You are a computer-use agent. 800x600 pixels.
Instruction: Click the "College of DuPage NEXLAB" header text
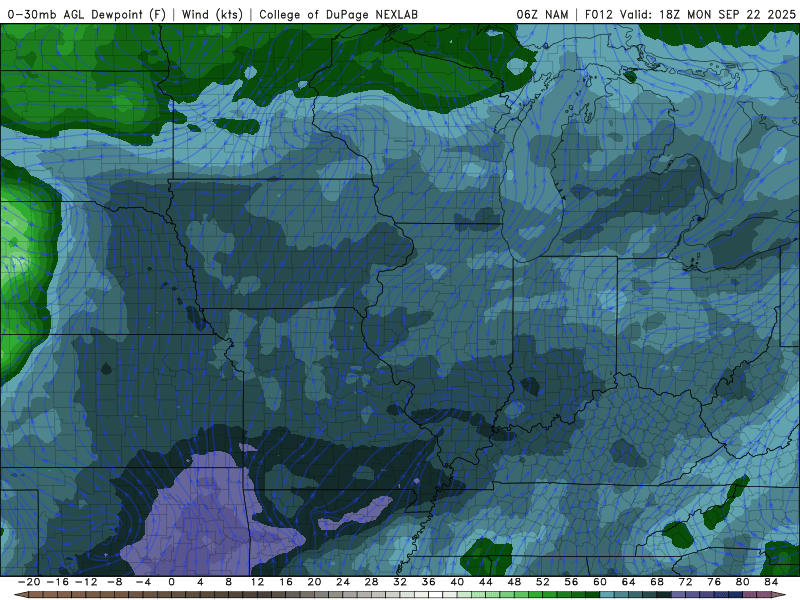click(x=338, y=14)
